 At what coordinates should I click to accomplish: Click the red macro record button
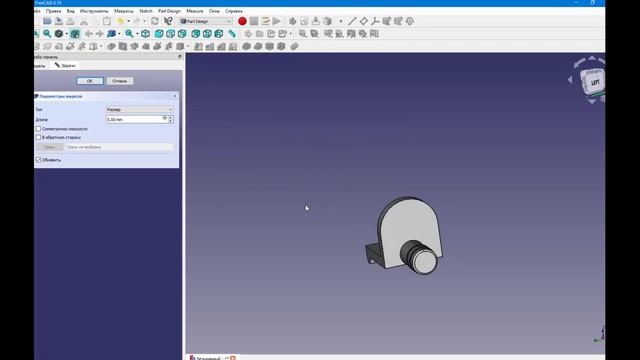pyautogui.click(x=242, y=21)
